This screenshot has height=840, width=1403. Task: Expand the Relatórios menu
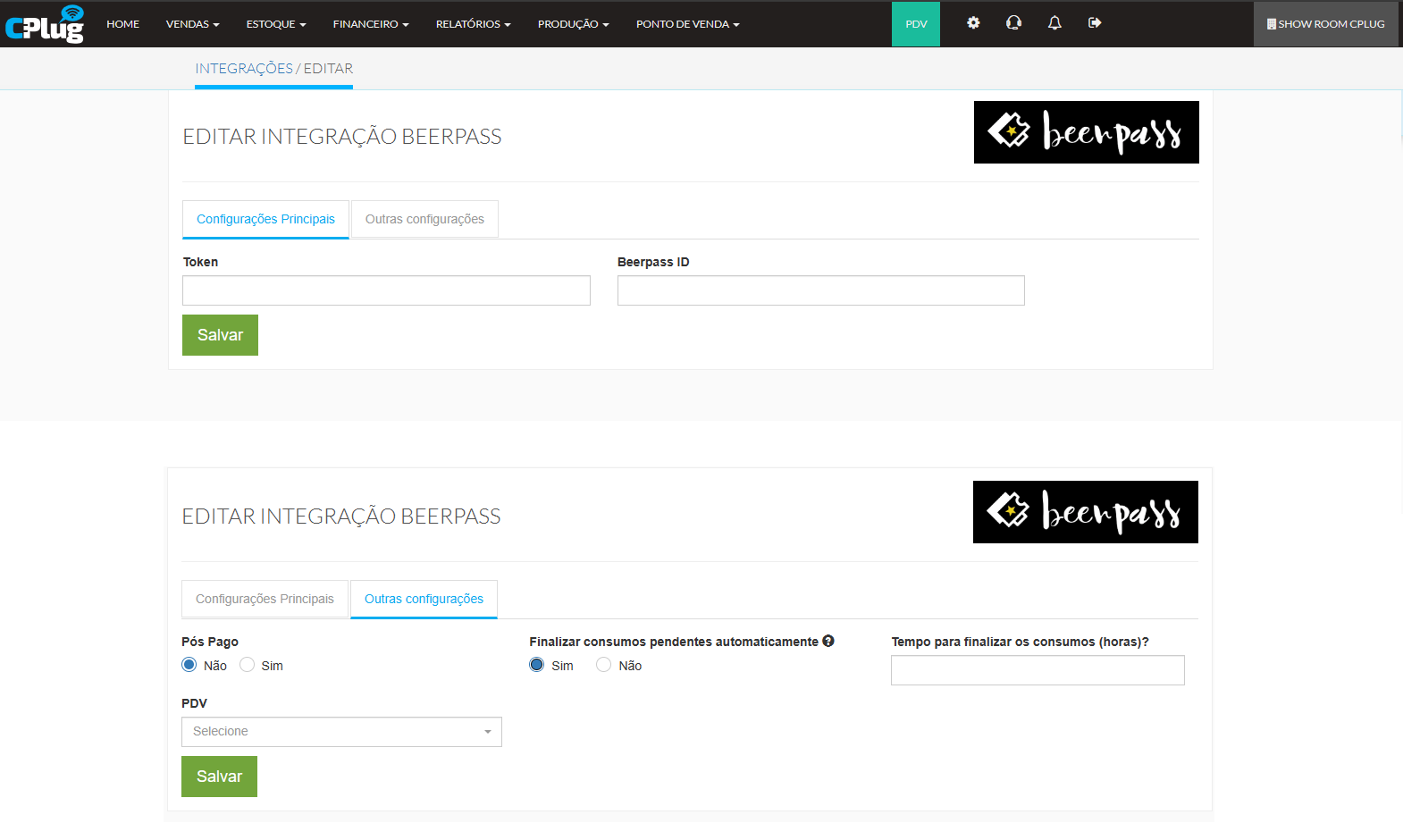click(x=473, y=24)
